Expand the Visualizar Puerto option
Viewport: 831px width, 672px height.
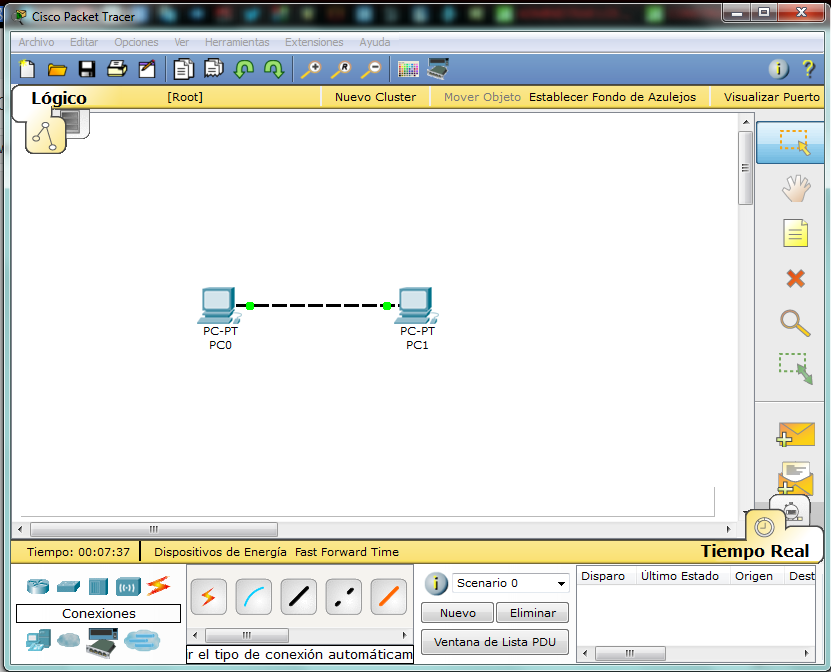pyautogui.click(x=770, y=98)
